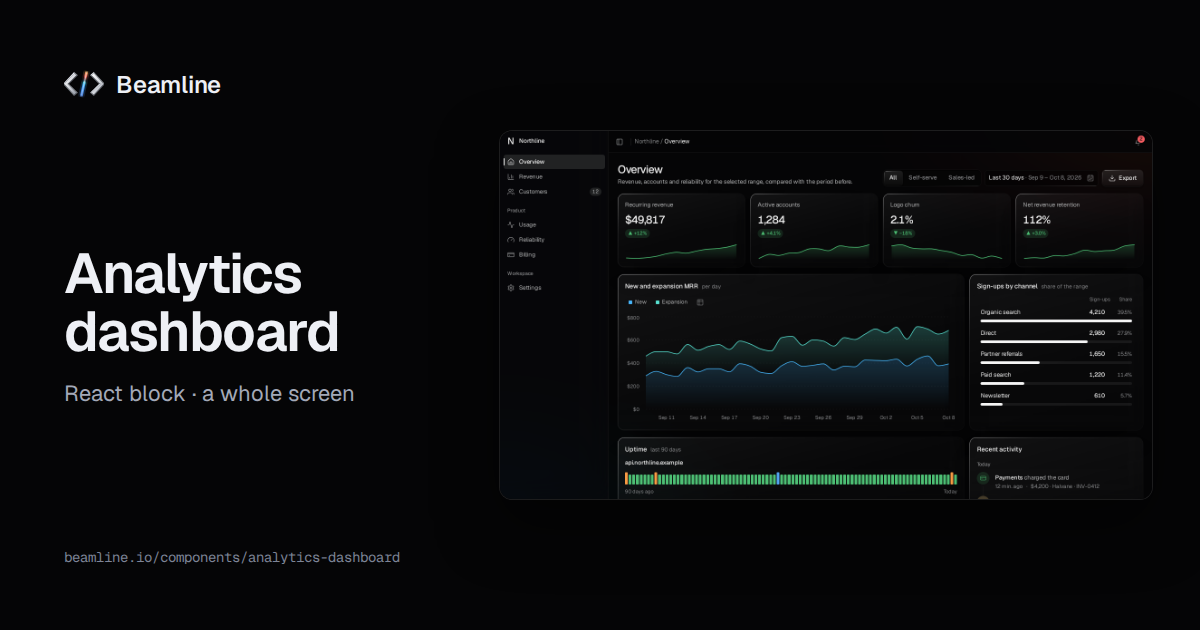Open the Customers sidebar item
Image resolution: width=1200 pixels, height=630 pixels.
coord(555,192)
